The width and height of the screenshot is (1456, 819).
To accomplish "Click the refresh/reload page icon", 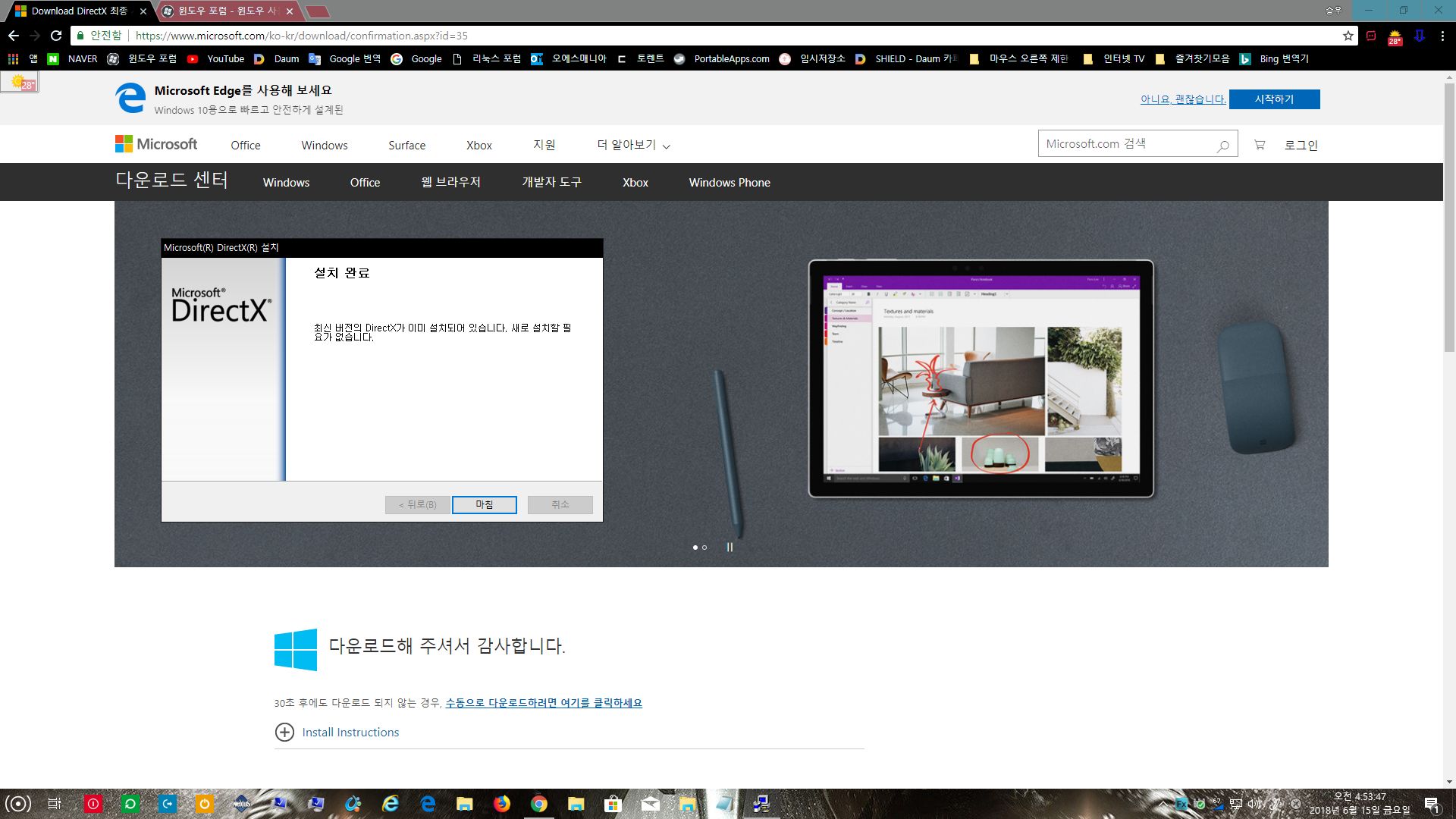I will click(56, 36).
